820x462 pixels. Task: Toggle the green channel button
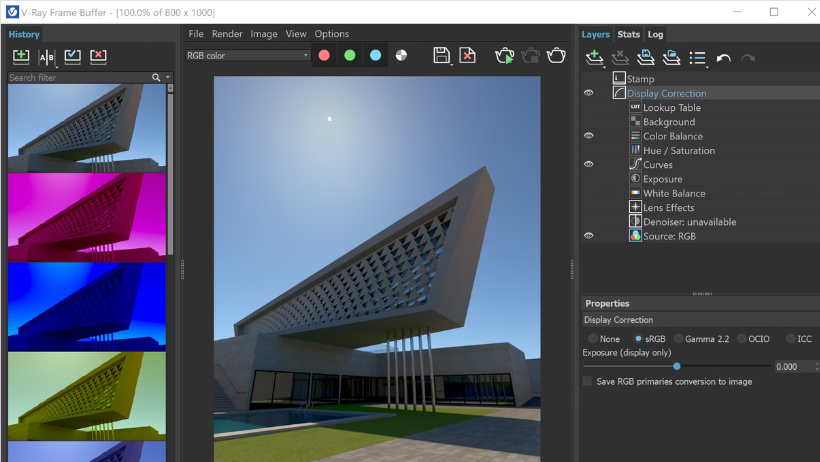[350, 55]
